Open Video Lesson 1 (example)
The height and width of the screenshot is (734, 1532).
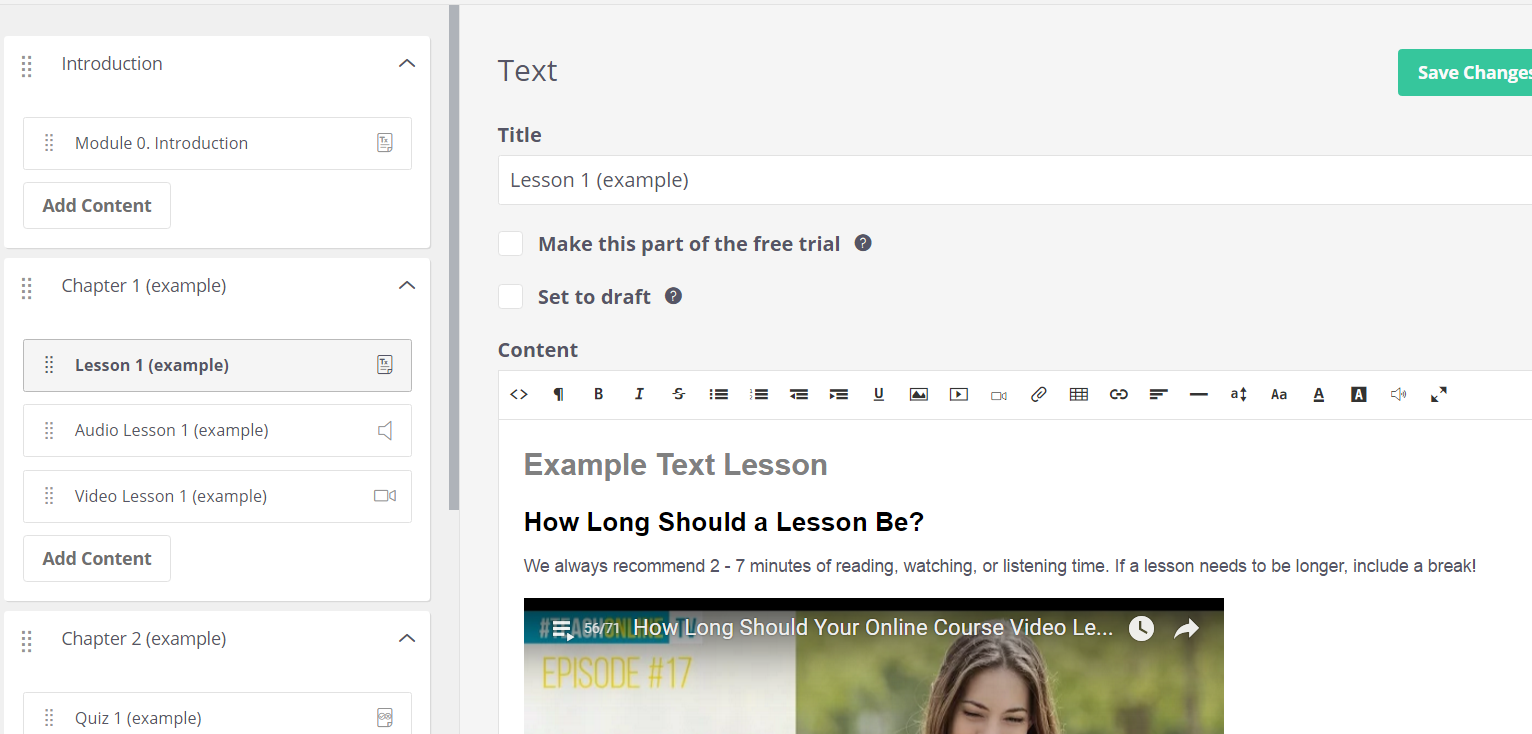(x=217, y=496)
